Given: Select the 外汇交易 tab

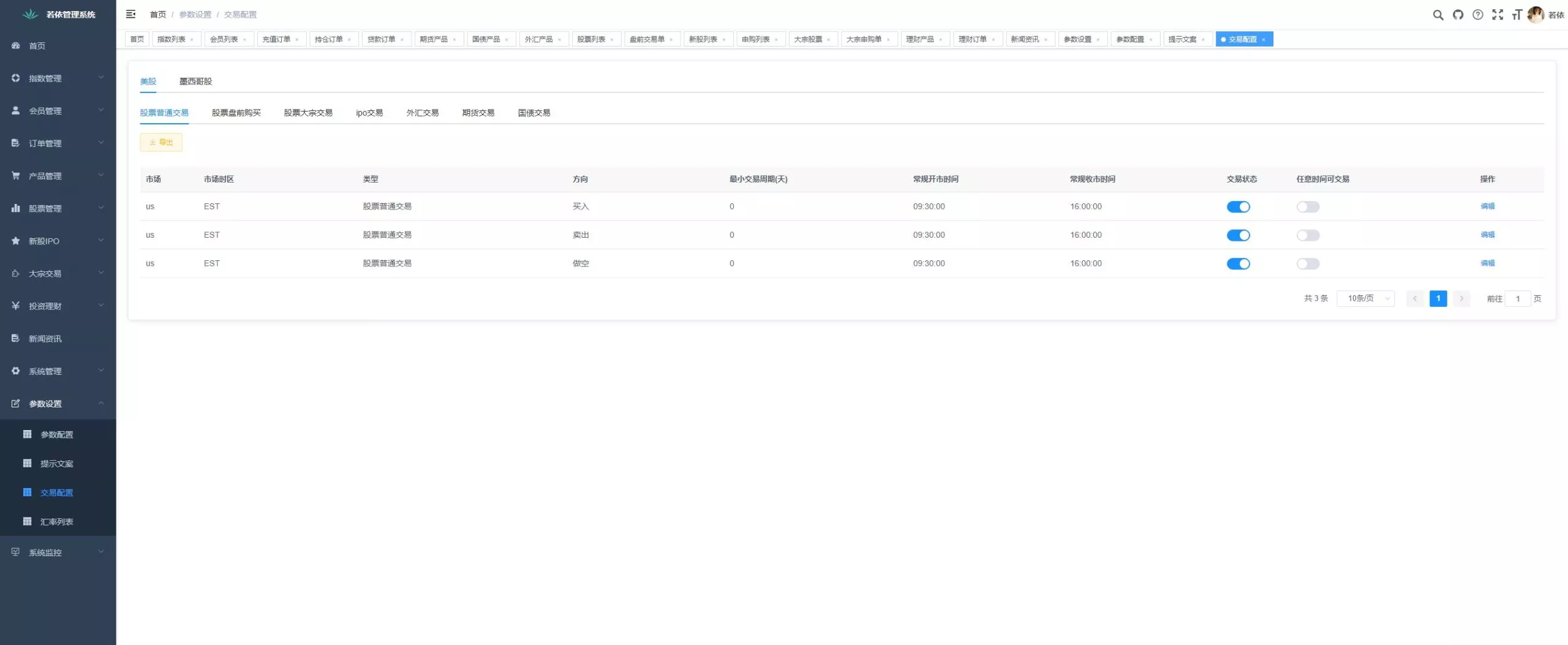Looking at the screenshot, I should [422, 113].
